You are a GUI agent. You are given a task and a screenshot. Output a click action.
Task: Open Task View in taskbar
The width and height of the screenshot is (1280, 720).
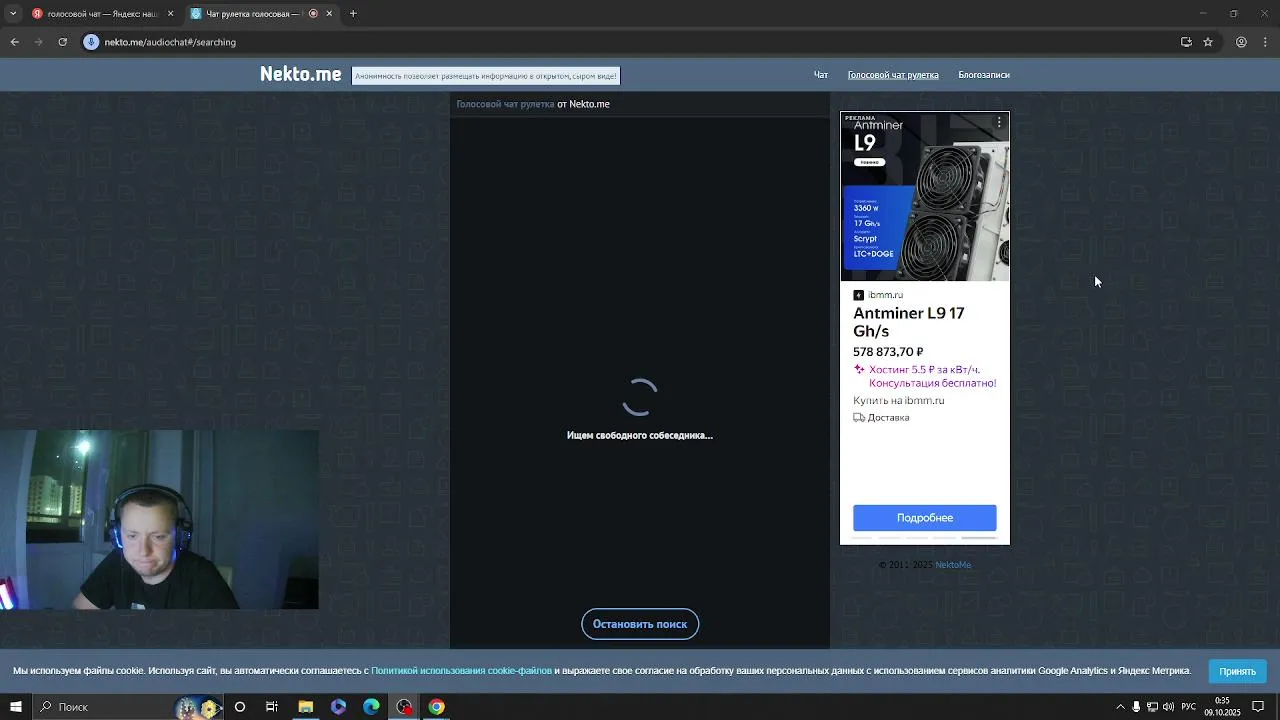[272, 707]
